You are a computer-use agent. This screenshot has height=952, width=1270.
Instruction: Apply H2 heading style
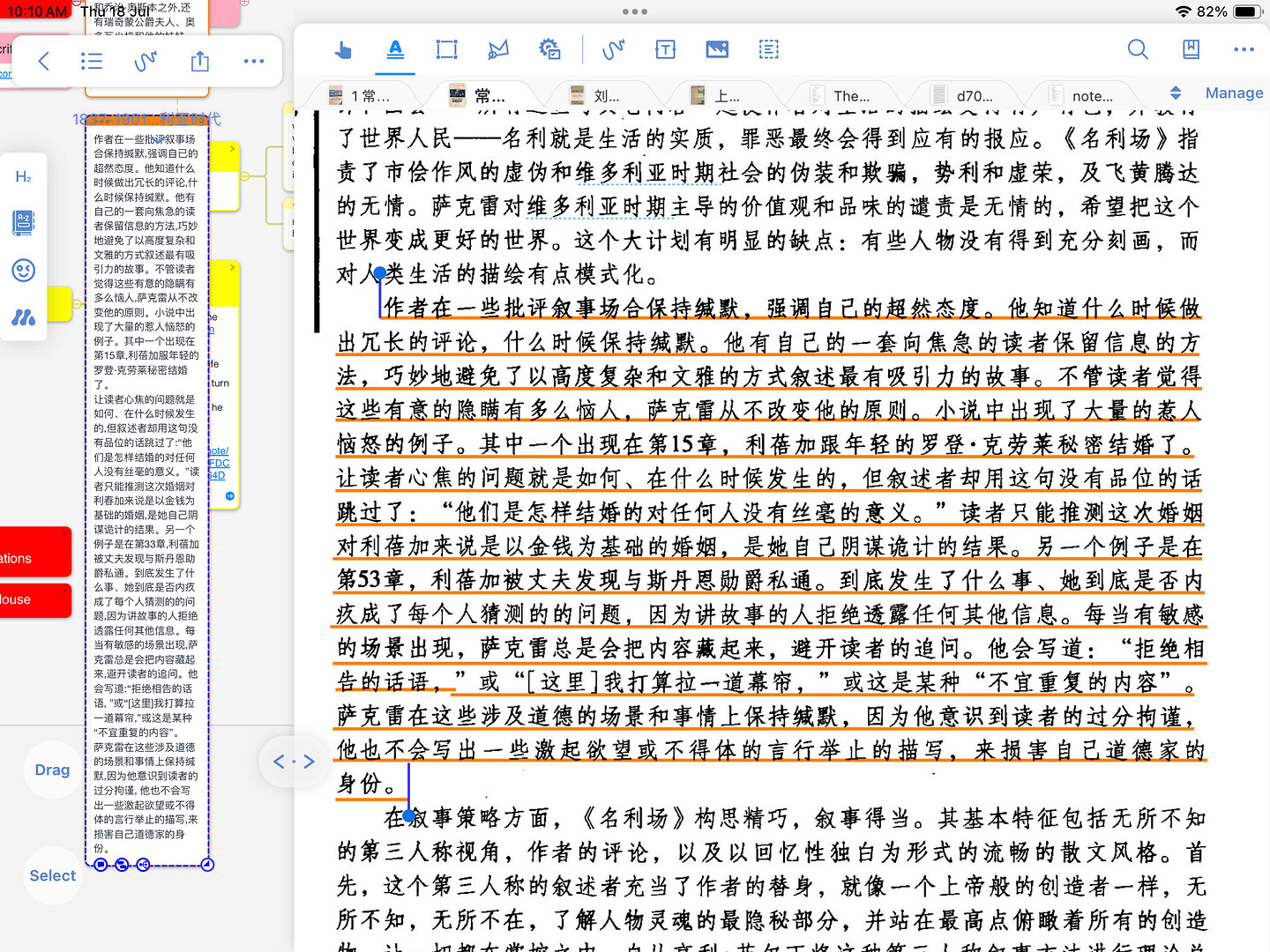pyautogui.click(x=24, y=176)
